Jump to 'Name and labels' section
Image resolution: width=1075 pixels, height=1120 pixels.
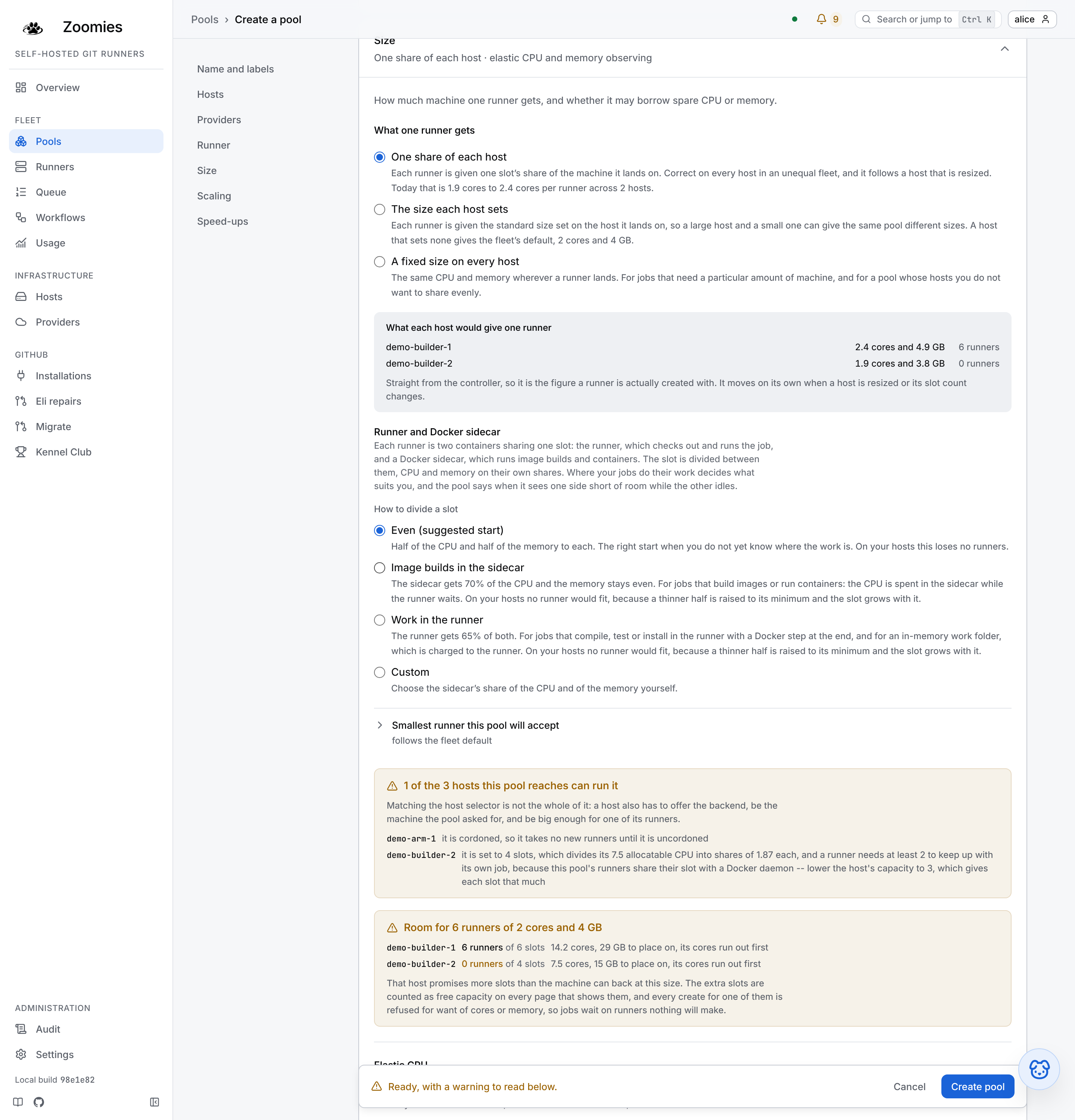click(235, 69)
